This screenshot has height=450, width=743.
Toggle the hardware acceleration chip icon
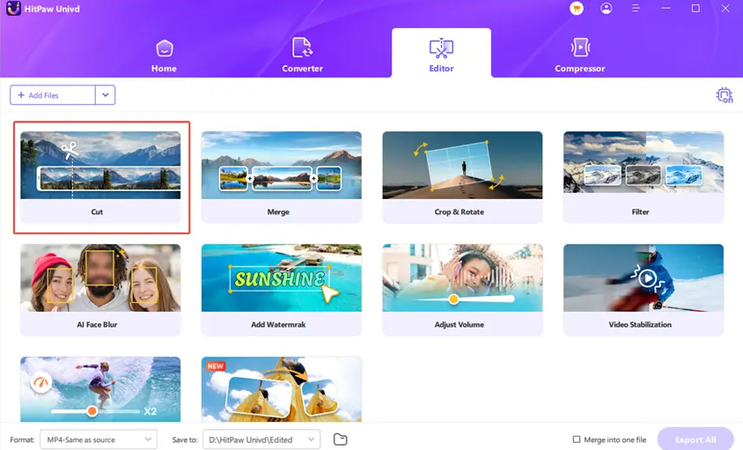[x=724, y=95]
